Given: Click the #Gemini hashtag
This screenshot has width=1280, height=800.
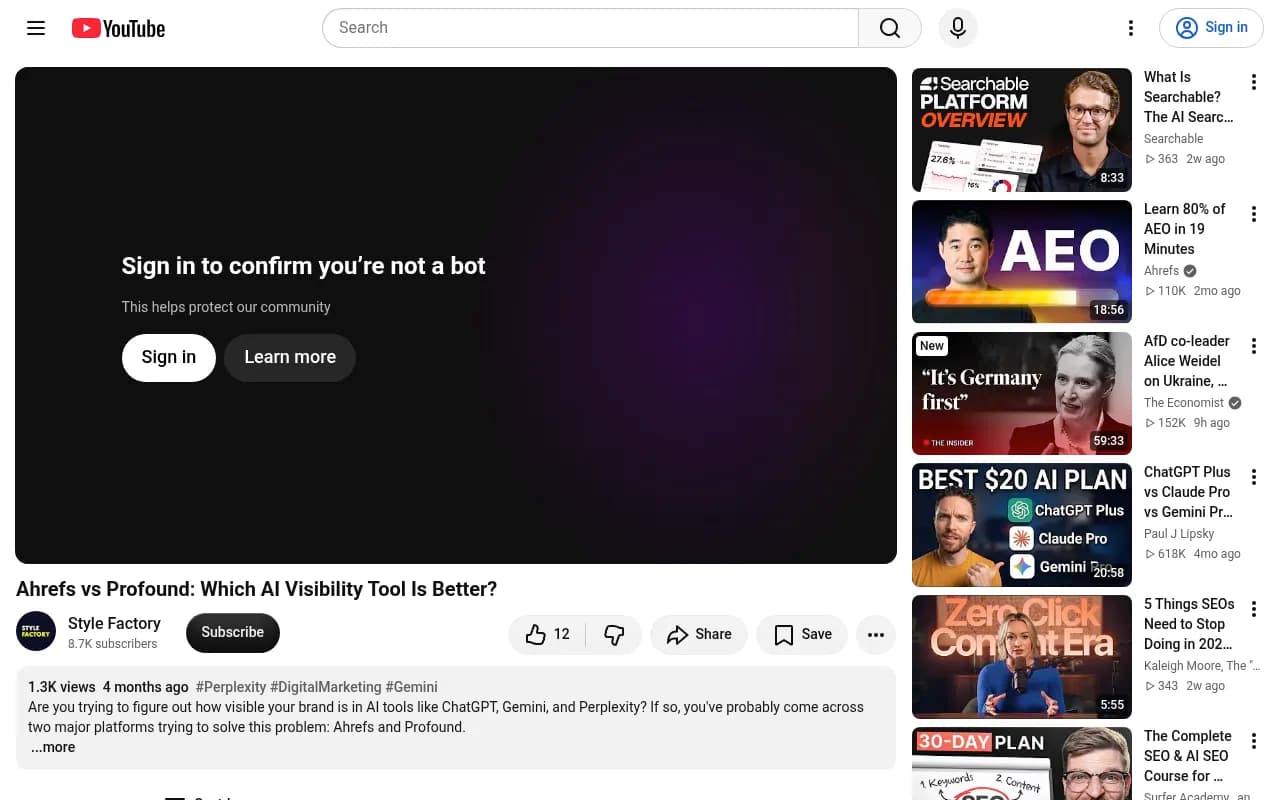Looking at the screenshot, I should tap(411, 687).
